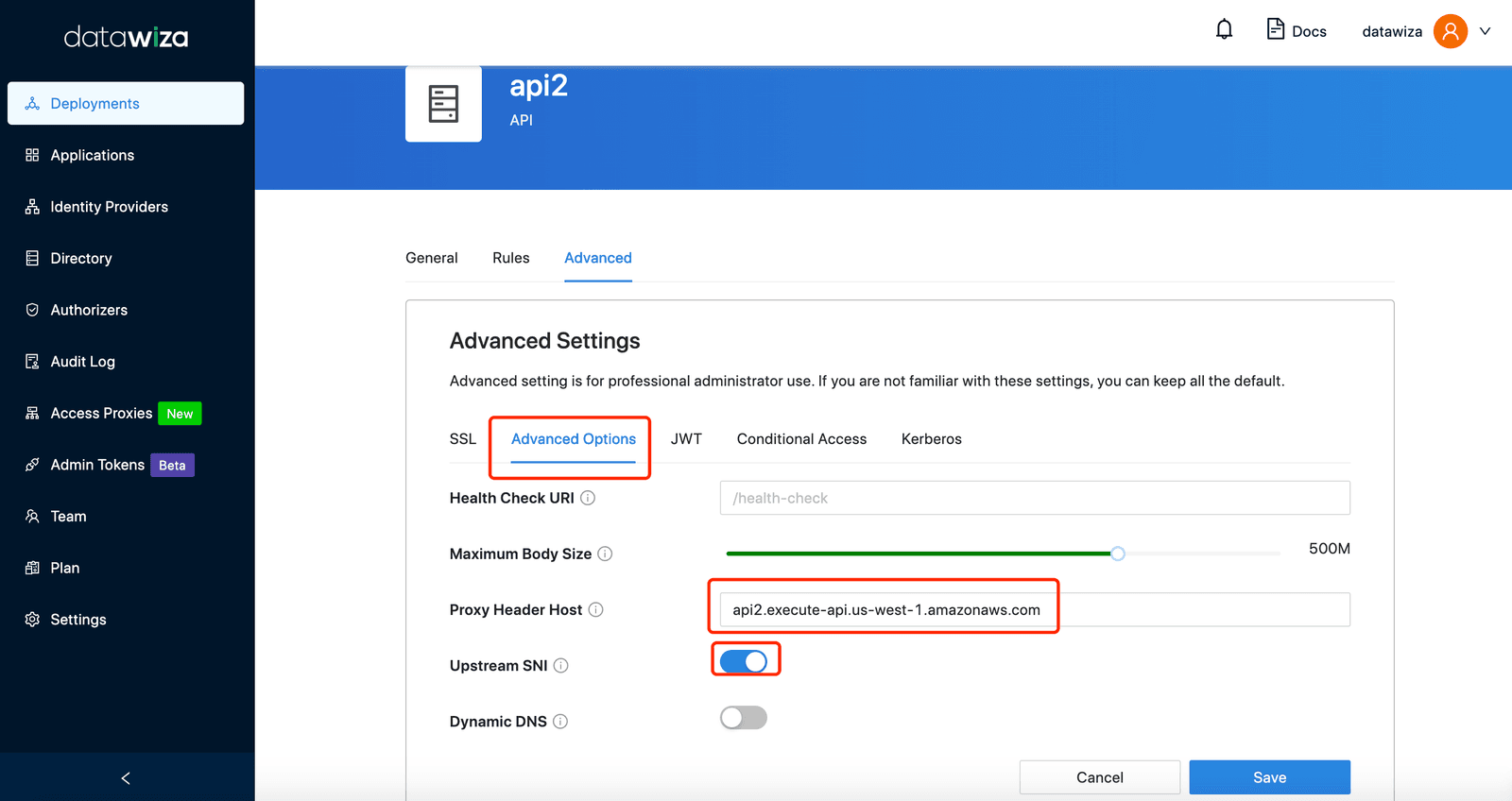Screen dimensions: 1512x801
Task: Click the api2 server icon tile
Action: [x=443, y=104]
